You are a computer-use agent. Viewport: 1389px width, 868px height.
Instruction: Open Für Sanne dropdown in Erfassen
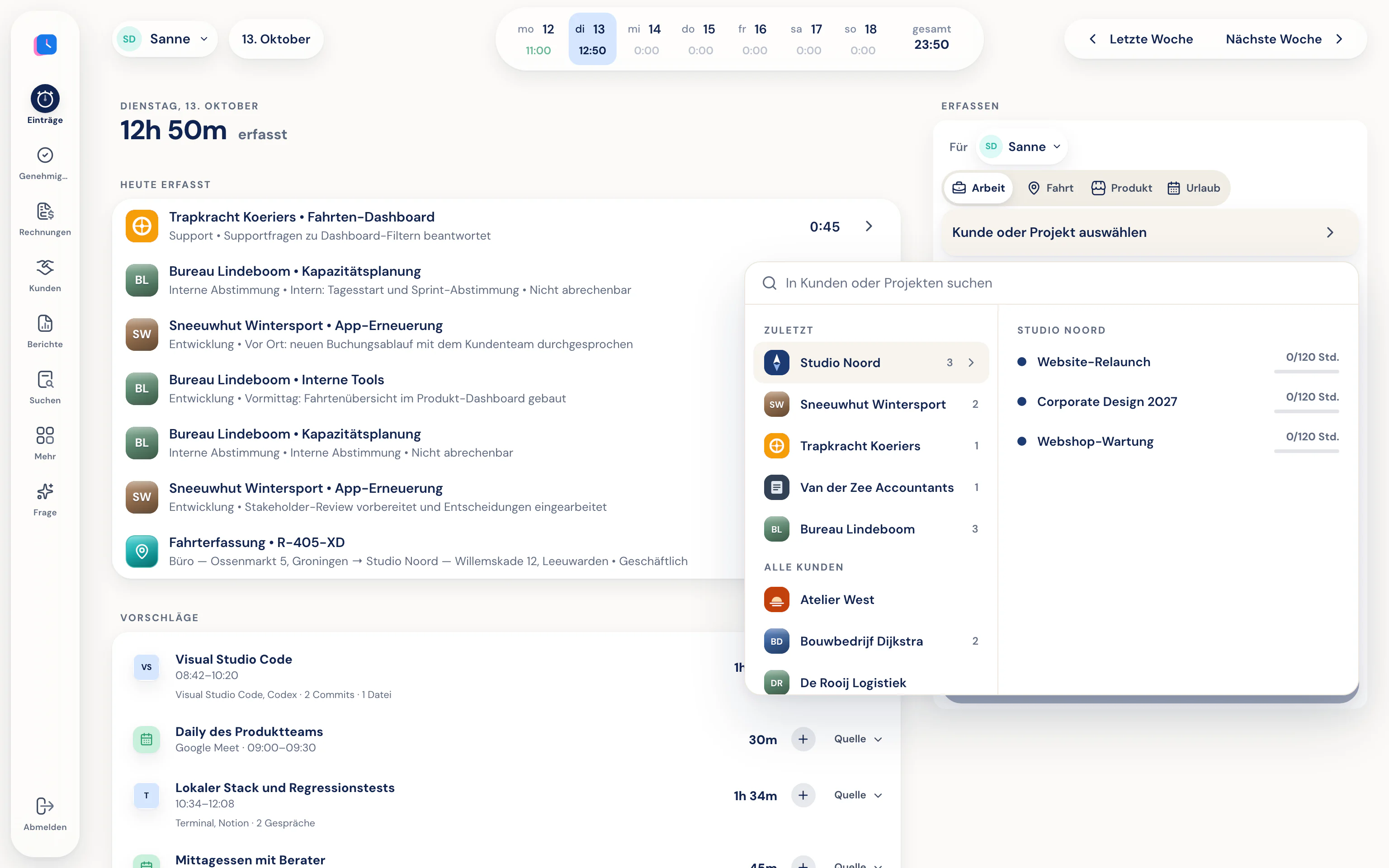click(1023, 147)
